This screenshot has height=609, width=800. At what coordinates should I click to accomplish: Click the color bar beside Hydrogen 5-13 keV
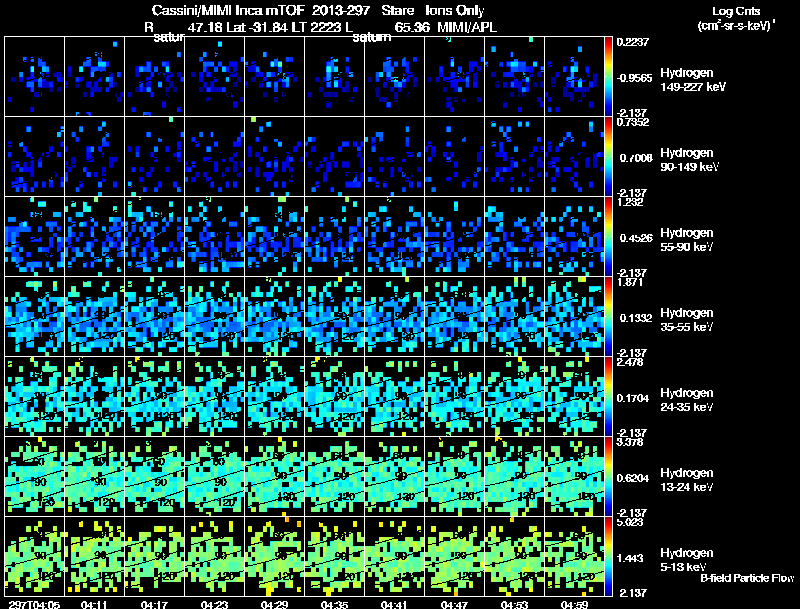point(609,556)
